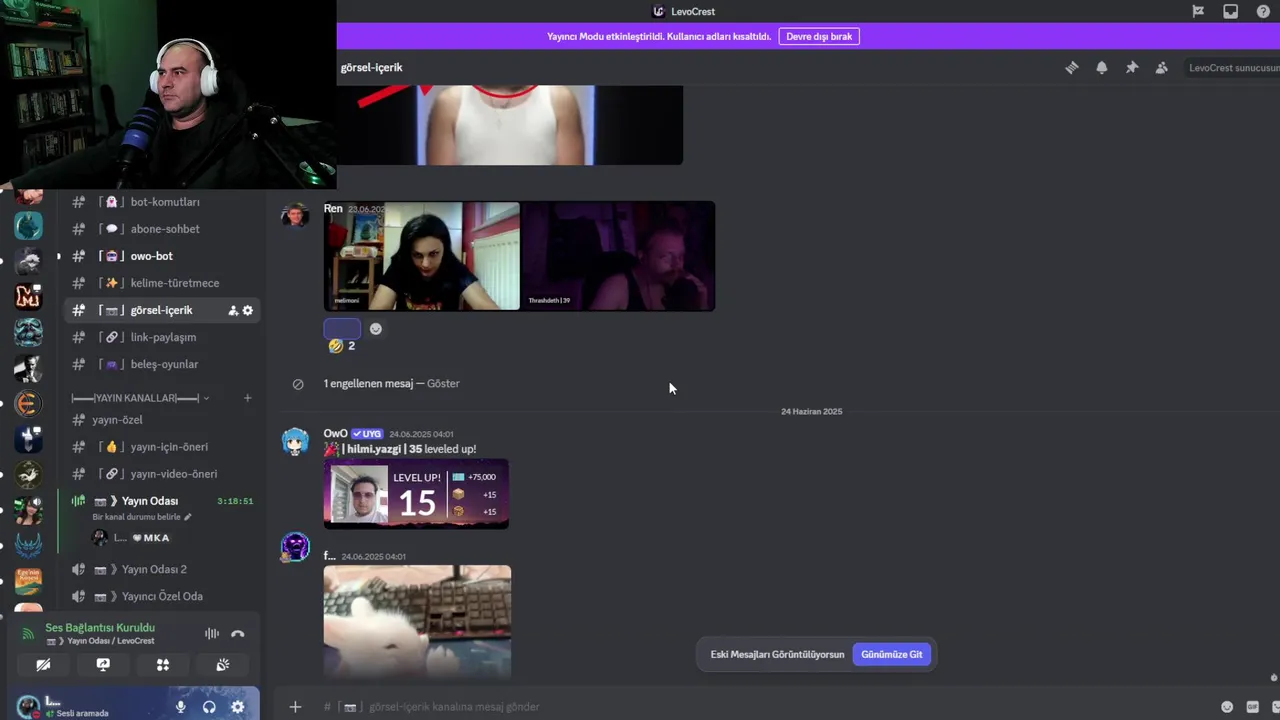Create invite icon on görsel-içerik channel
The height and width of the screenshot is (720, 1280).
point(233,311)
